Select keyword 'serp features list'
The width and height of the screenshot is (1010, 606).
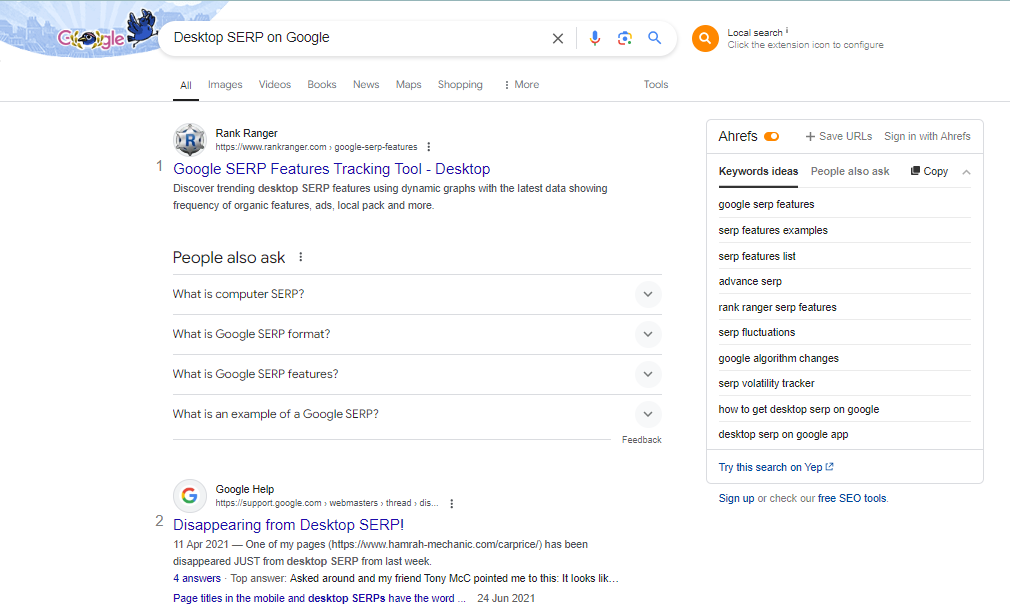tap(757, 256)
